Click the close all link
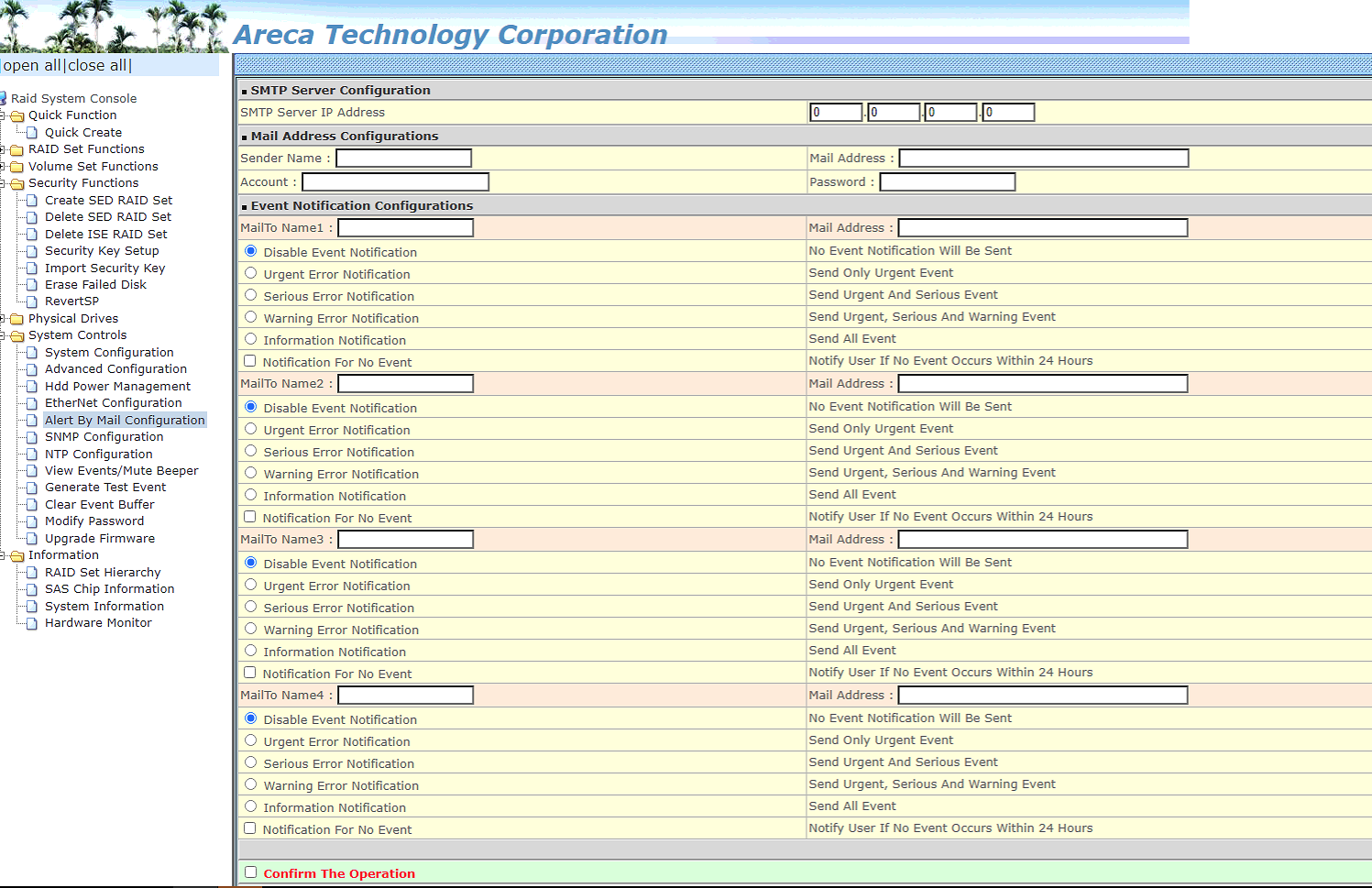The height and width of the screenshot is (888, 1372). [x=97, y=65]
